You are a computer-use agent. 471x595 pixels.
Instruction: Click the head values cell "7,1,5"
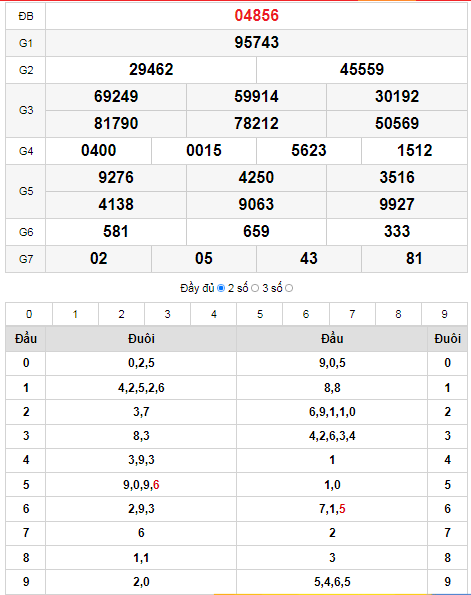tap(332, 509)
